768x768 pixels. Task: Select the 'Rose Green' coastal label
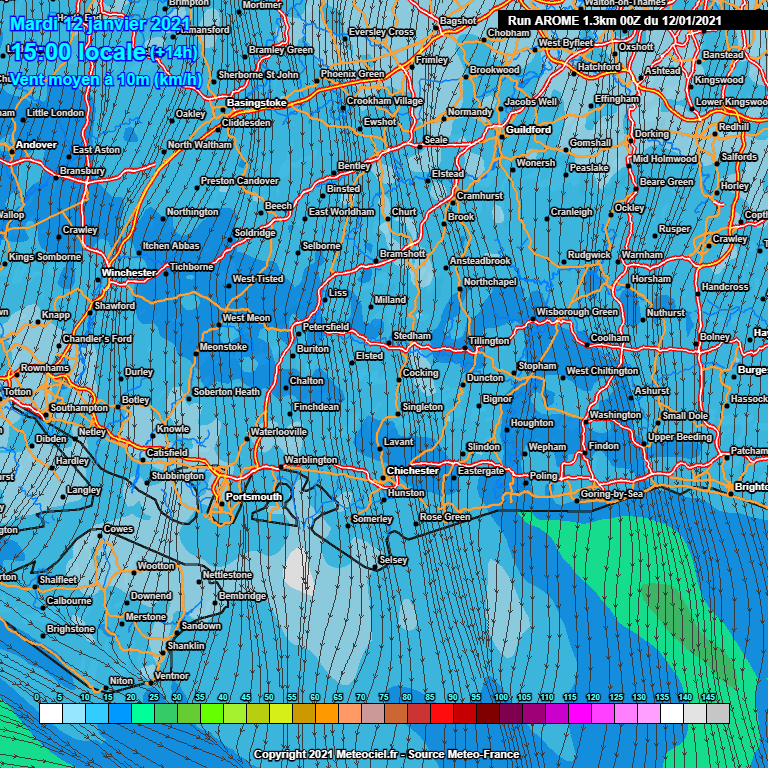pyautogui.click(x=445, y=517)
